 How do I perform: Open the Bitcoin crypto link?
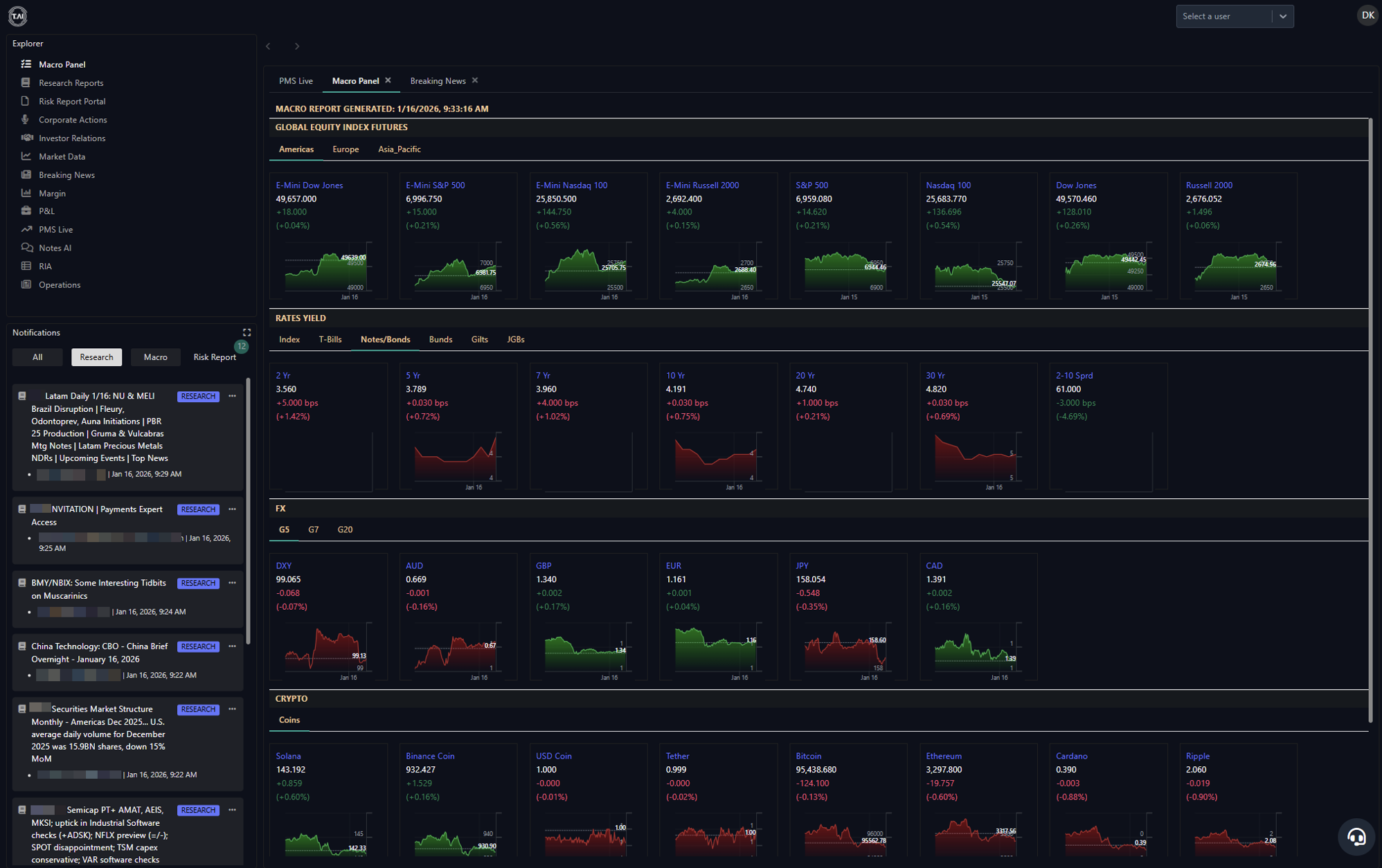pos(809,757)
